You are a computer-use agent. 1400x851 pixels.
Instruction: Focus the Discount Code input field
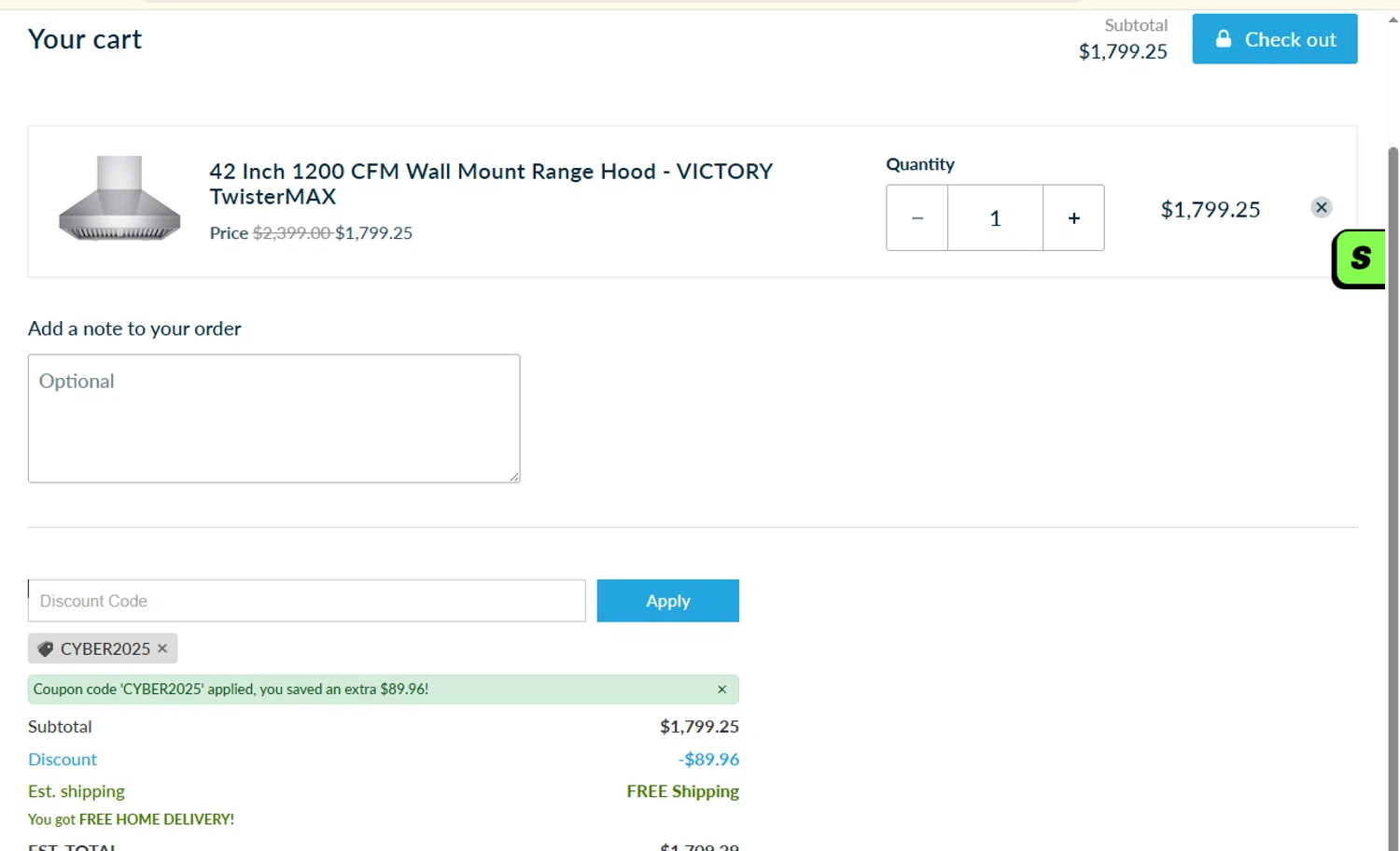pos(307,601)
